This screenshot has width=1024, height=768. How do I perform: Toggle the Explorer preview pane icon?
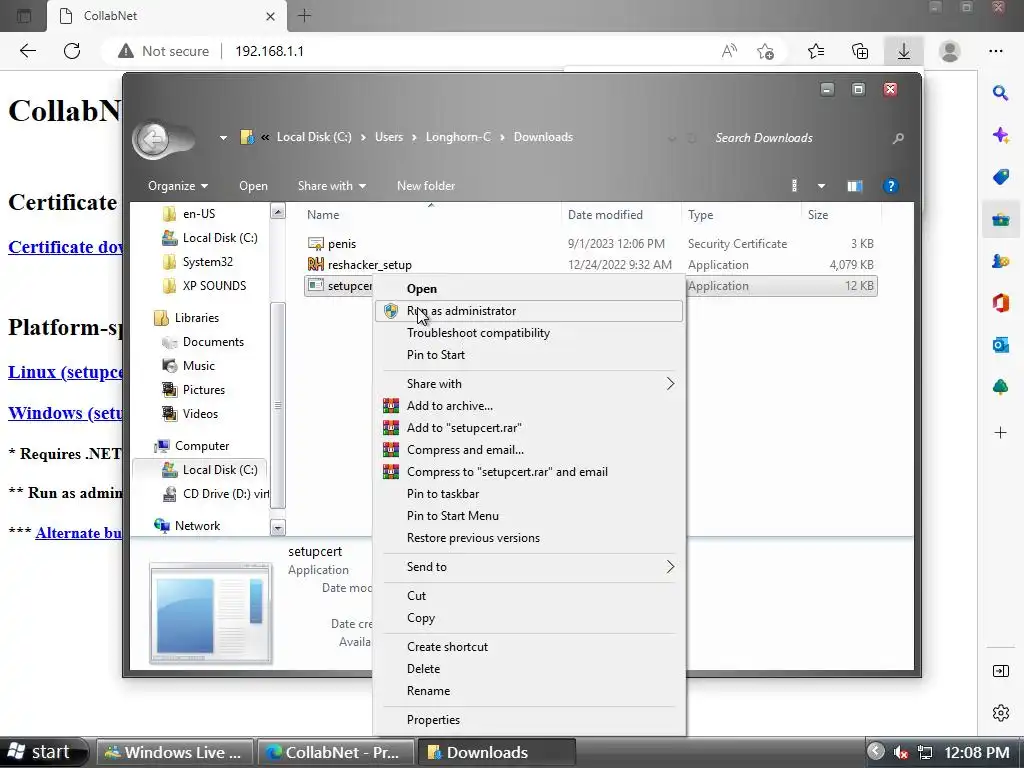pos(854,186)
